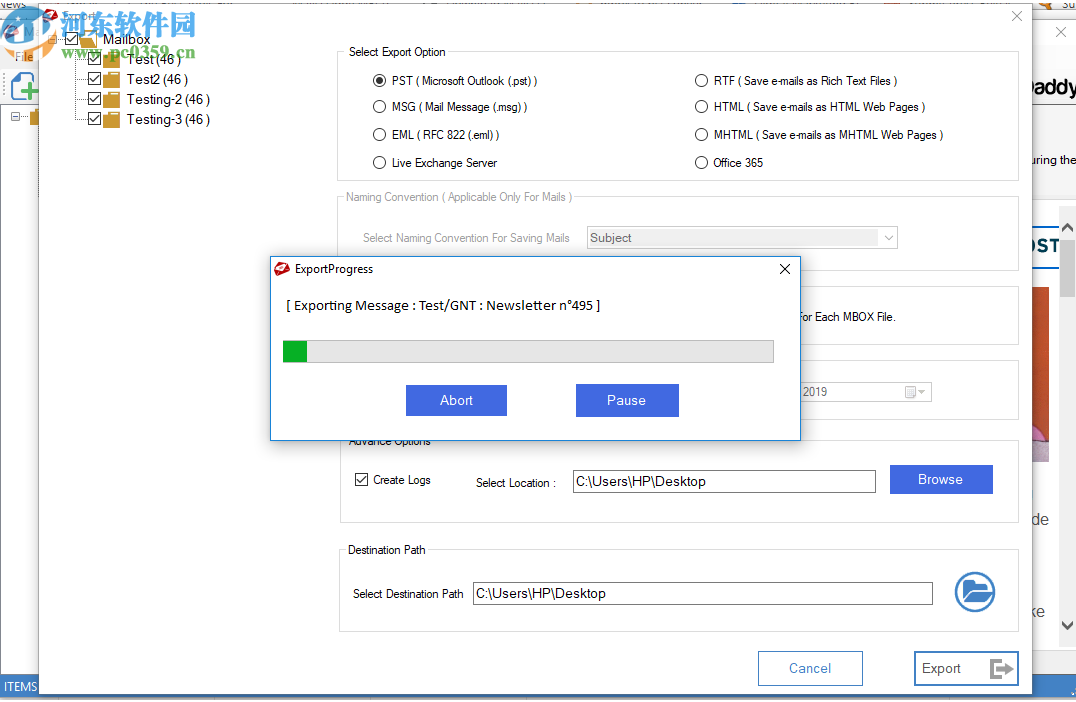Click the green export progress bar
This screenshot has height=702, width=1076.
(x=294, y=351)
